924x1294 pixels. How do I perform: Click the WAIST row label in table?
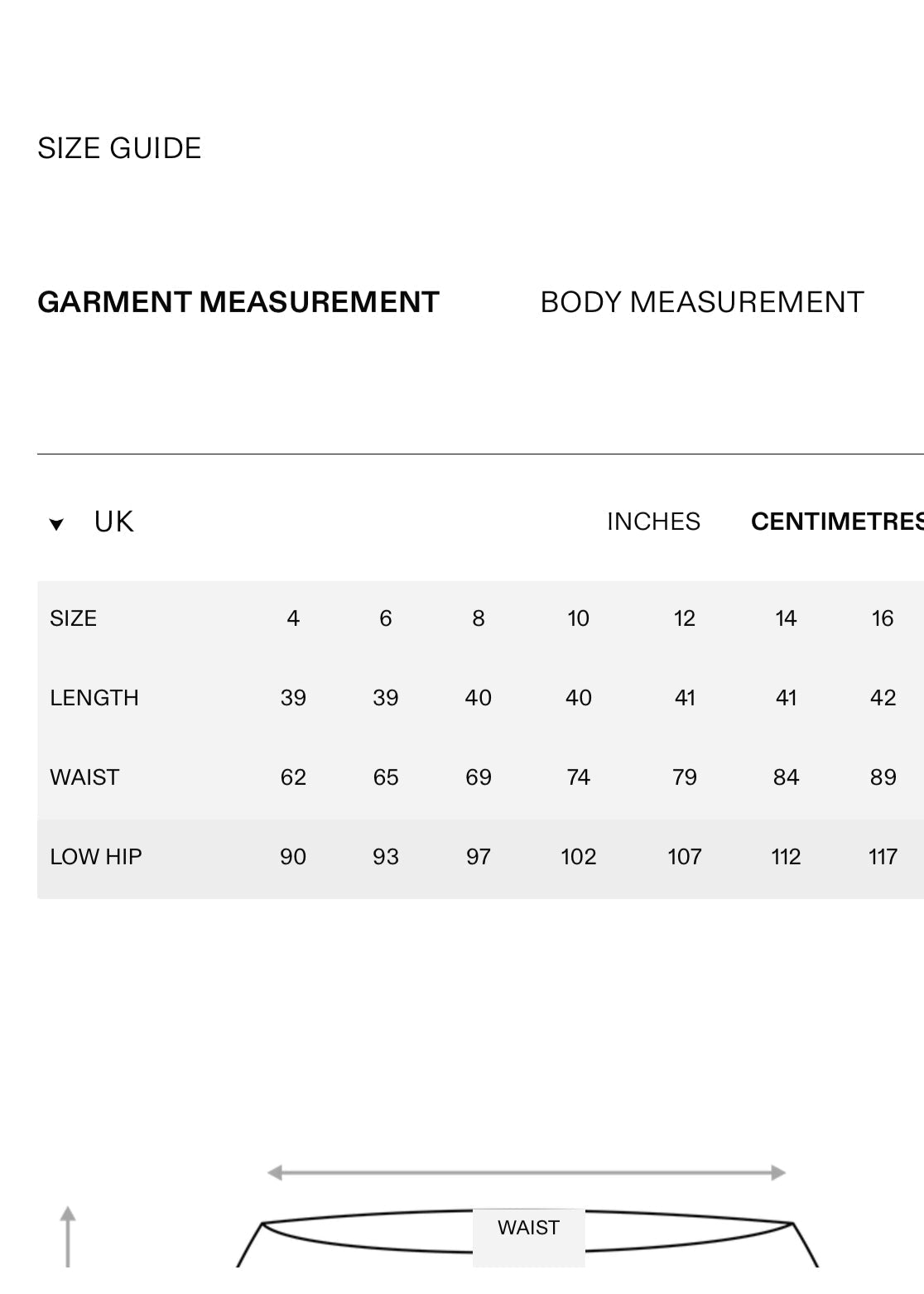pos(84,777)
